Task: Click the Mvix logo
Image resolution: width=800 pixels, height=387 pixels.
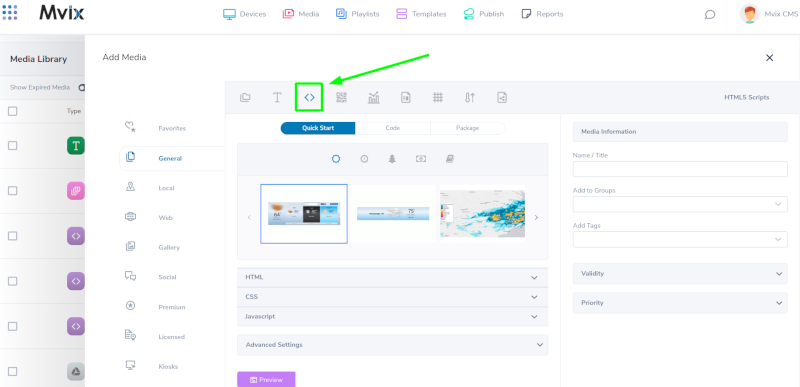Action: coord(62,13)
